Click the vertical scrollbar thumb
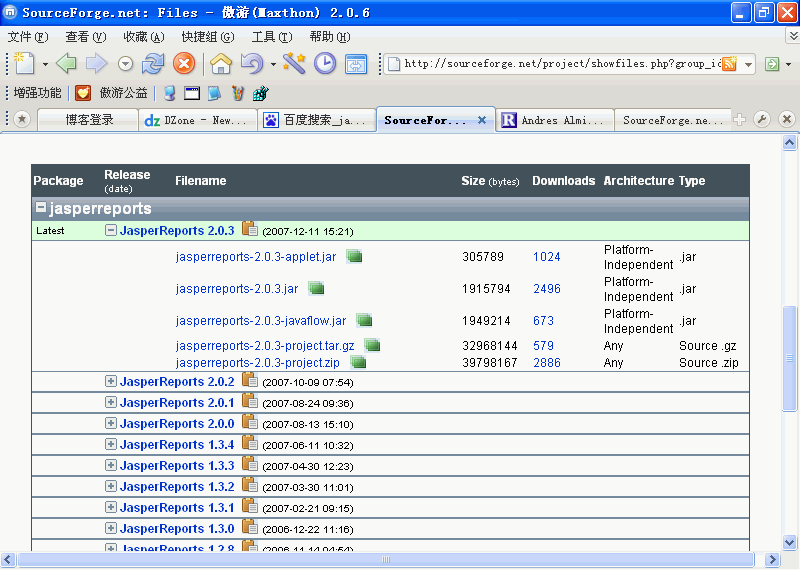This screenshot has height=570, width=800. pyautogui.click(x=789, y=358)
